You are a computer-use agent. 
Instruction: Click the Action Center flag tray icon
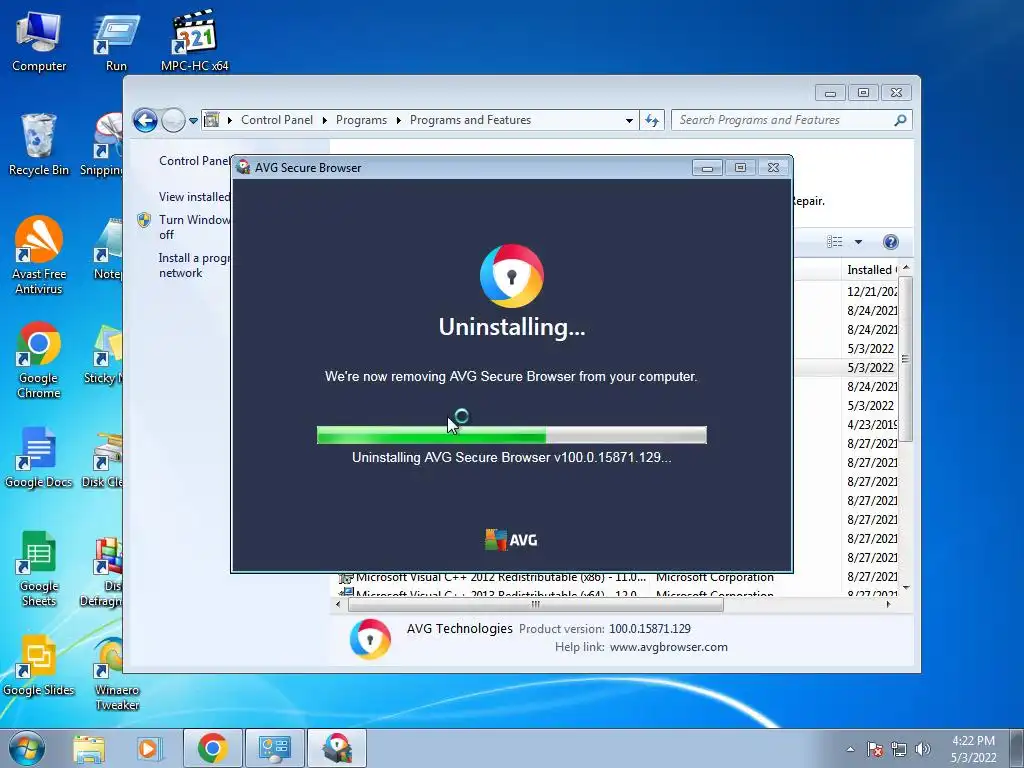coord(875,749)
